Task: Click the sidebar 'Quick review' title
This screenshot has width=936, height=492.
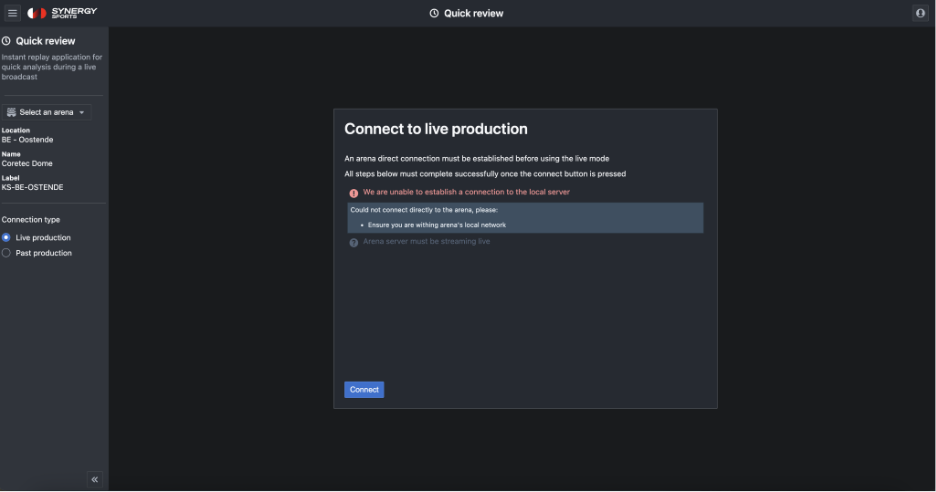Action: [x=45, y=41]
